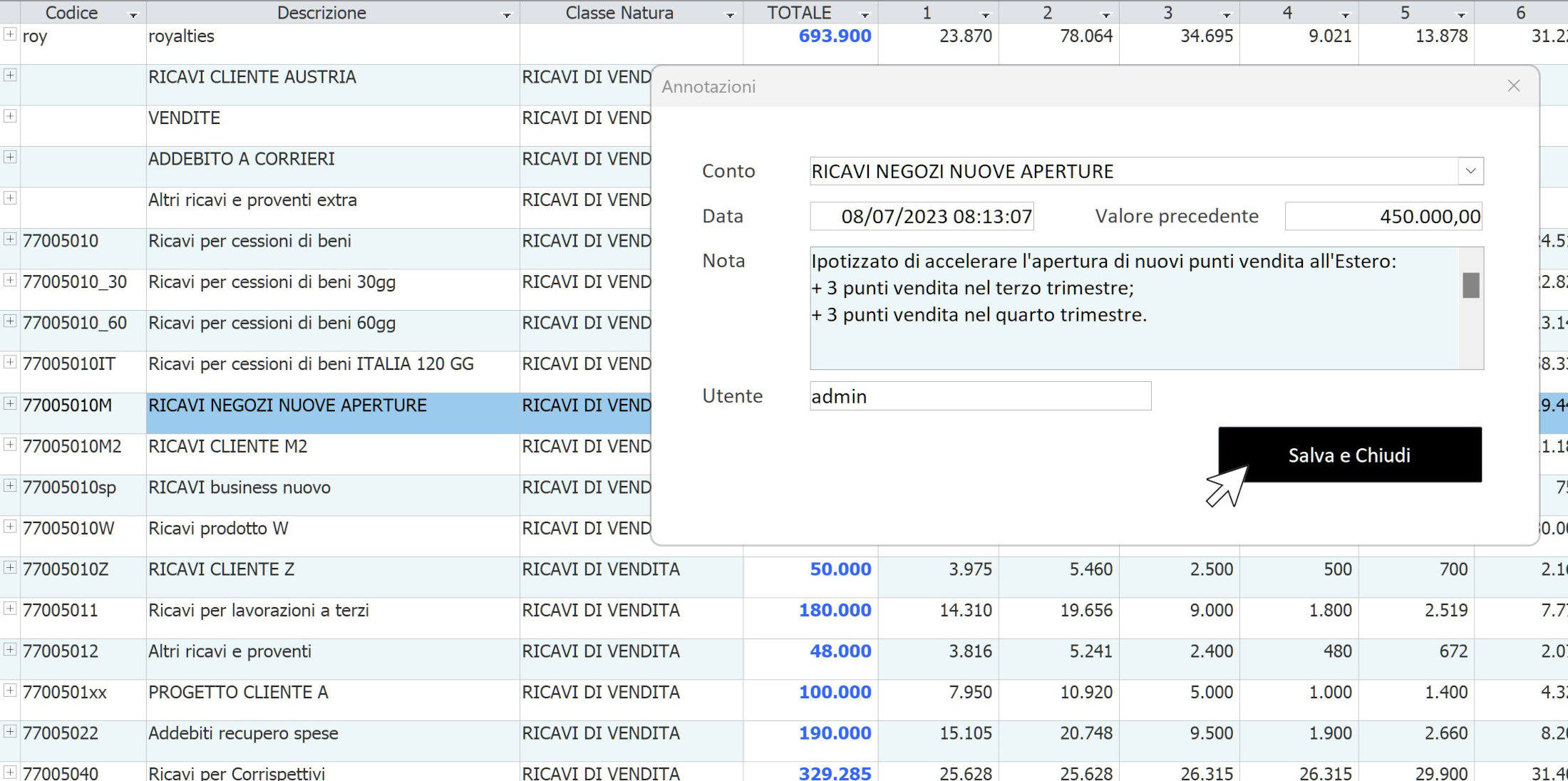Open the column 4 filter dropdown
Viewport: 1568px width, 781px height.
coord(1345,14)
